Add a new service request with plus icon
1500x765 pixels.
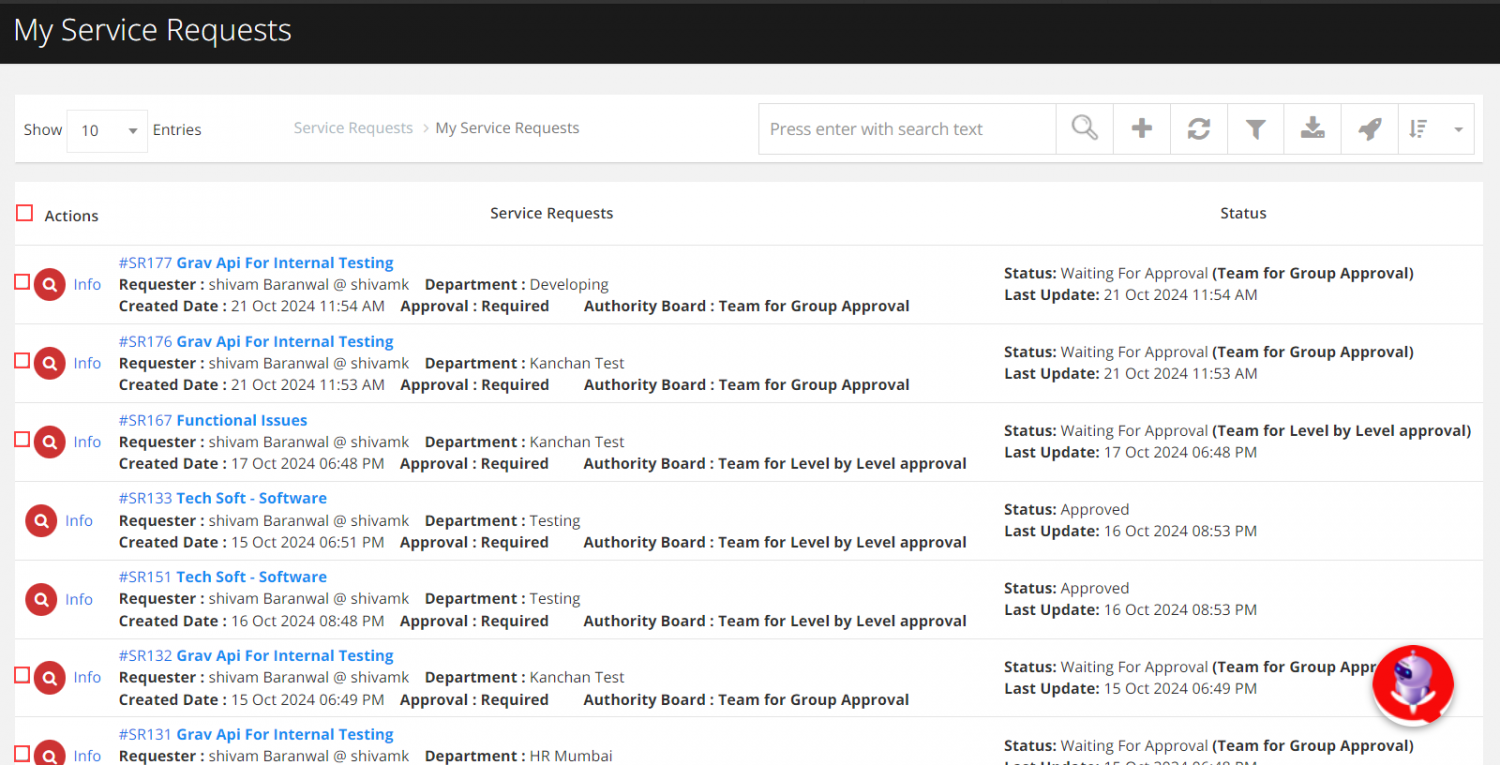pyautogui.click(x=1142, y=129)
